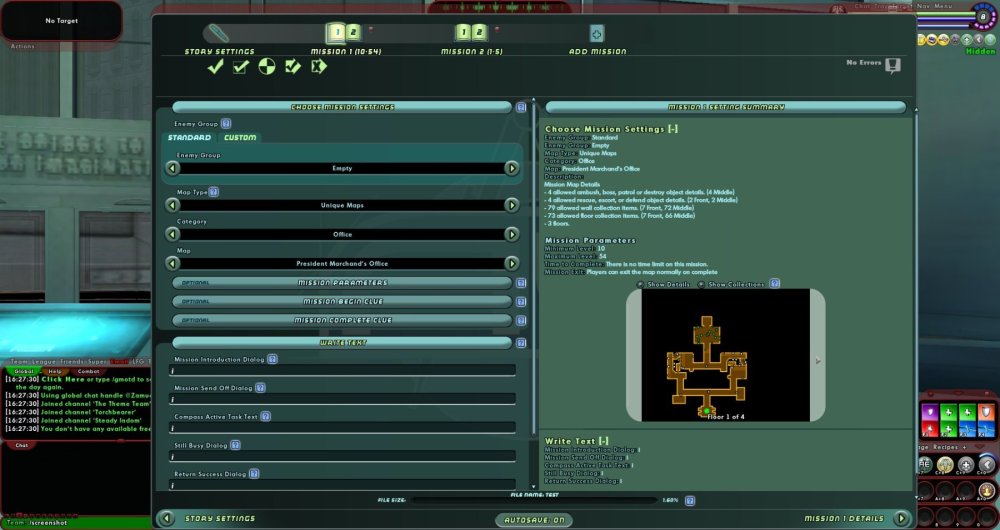Open help for Mission Introduction Dialog

[272, 359]
